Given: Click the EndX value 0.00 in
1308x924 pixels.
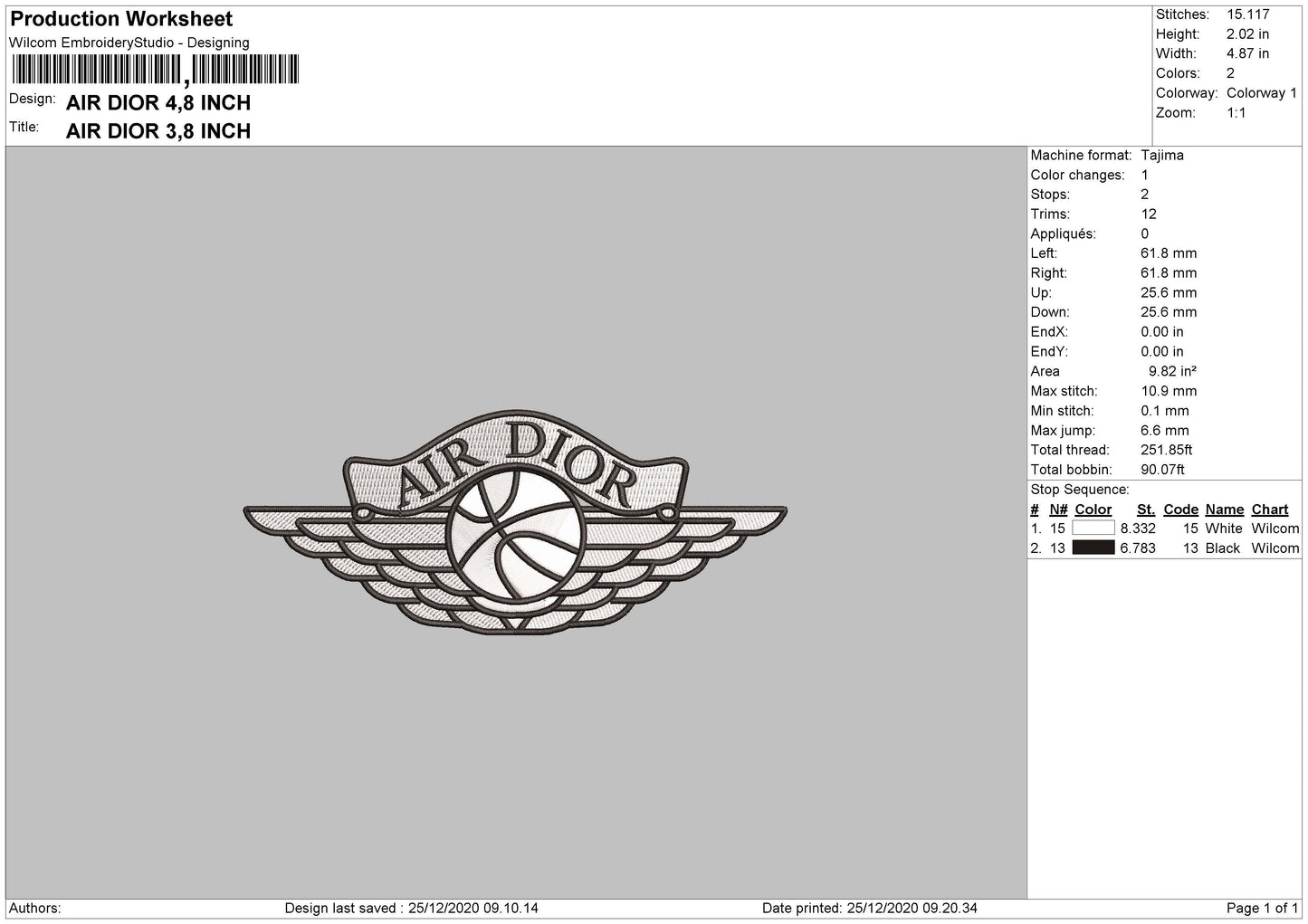Looking at the screenshot, I should pyautogui.click(x=1162, y=333).
